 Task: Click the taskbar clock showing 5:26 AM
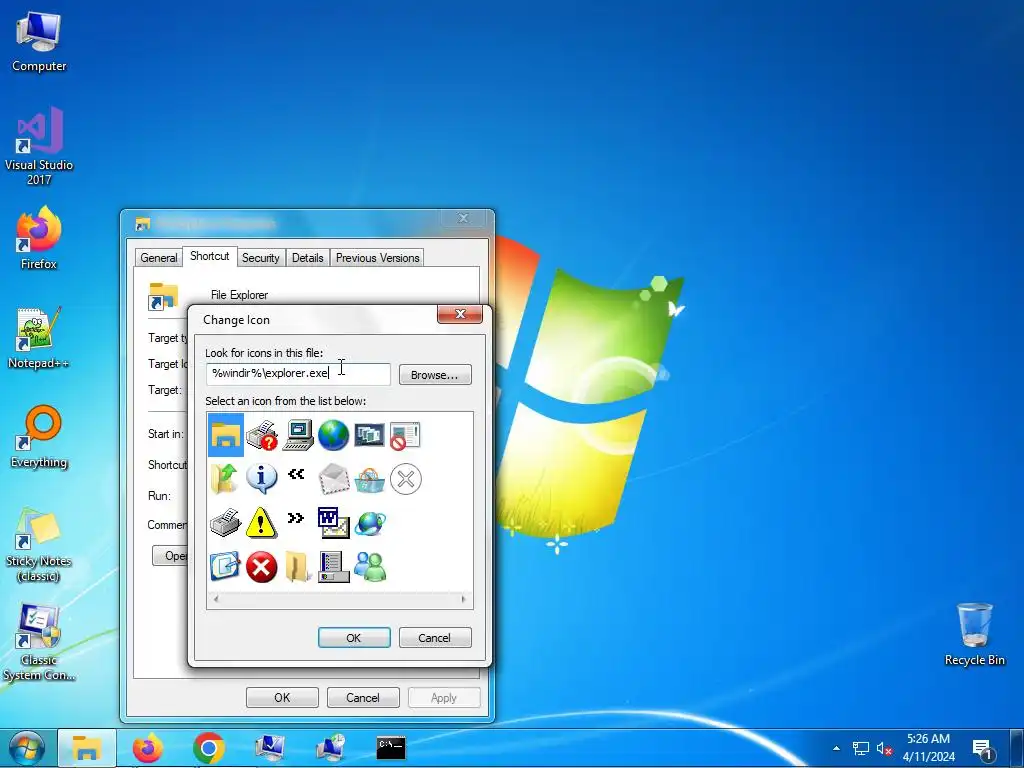(x=929, y=748)
